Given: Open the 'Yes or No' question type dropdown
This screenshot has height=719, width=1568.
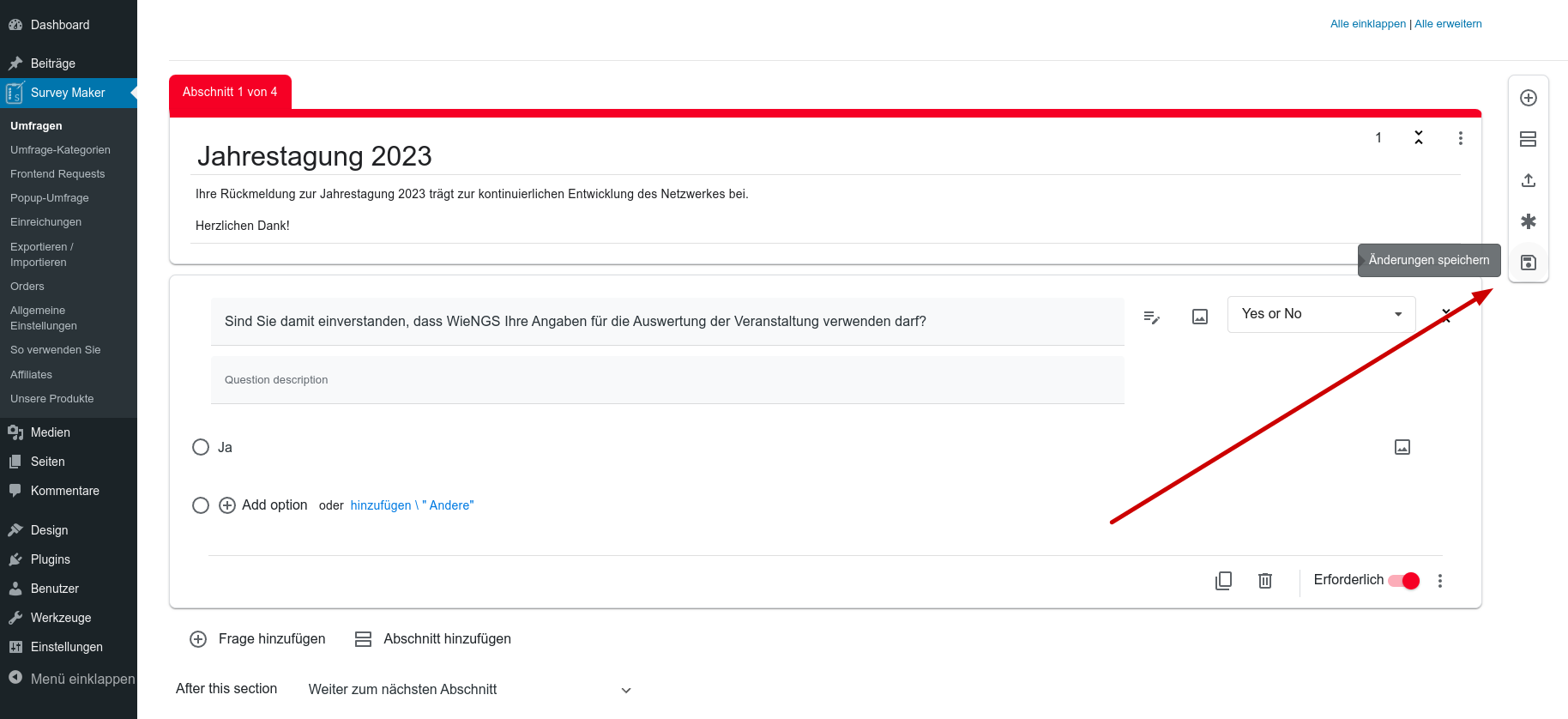Looking at the screenshot, I should (1321, 314).
